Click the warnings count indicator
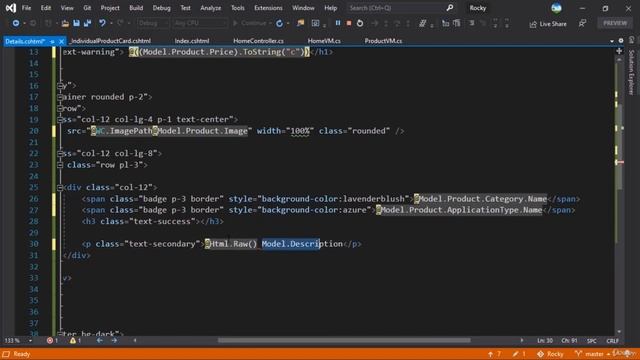 click(x=76, y=340)
